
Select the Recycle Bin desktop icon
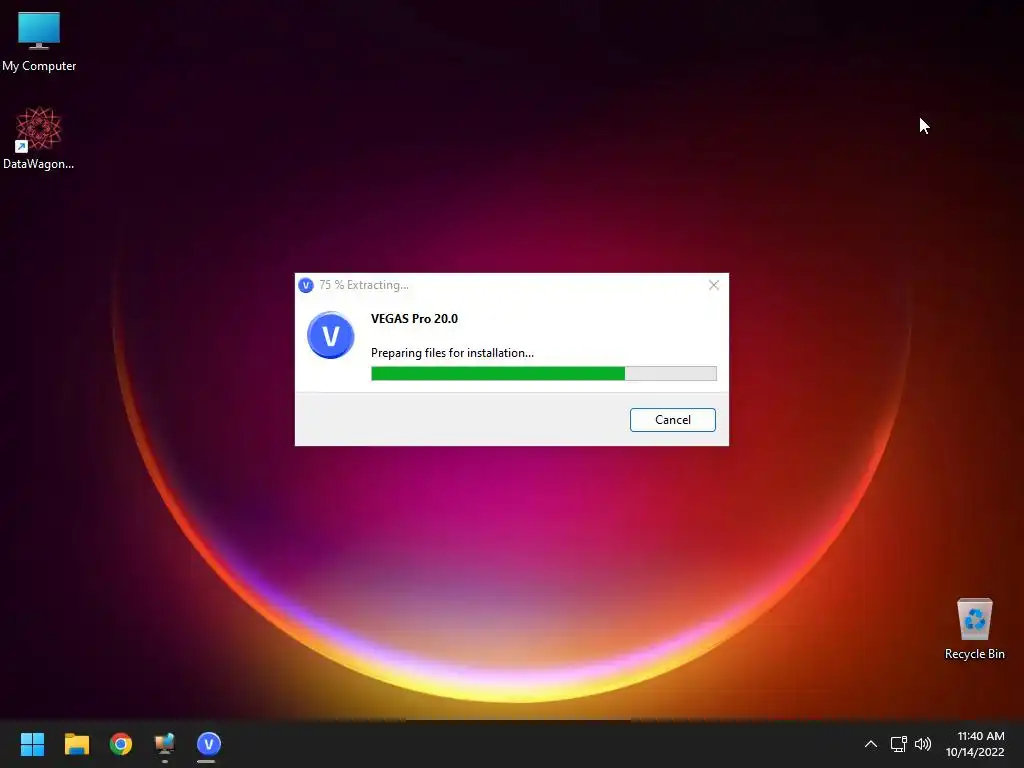pyautogui.click(x=974, y=629)
